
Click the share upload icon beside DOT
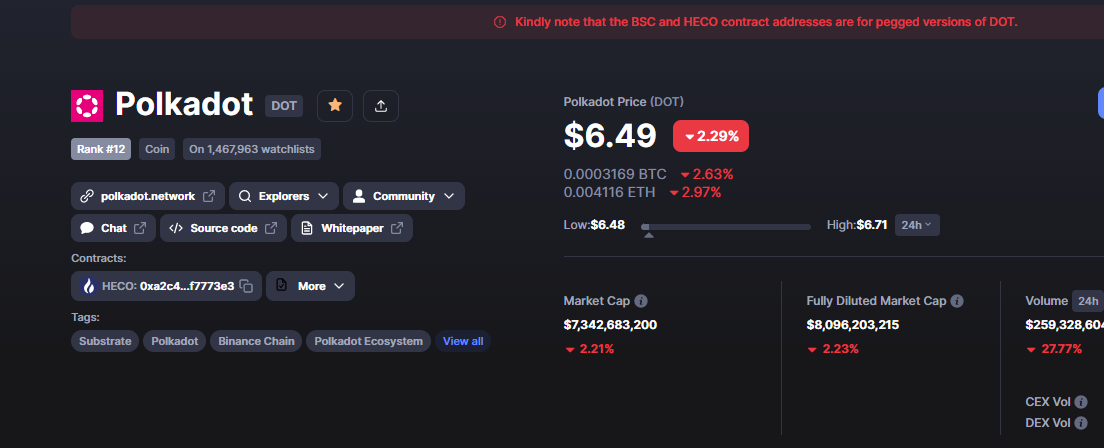point(381,106)
